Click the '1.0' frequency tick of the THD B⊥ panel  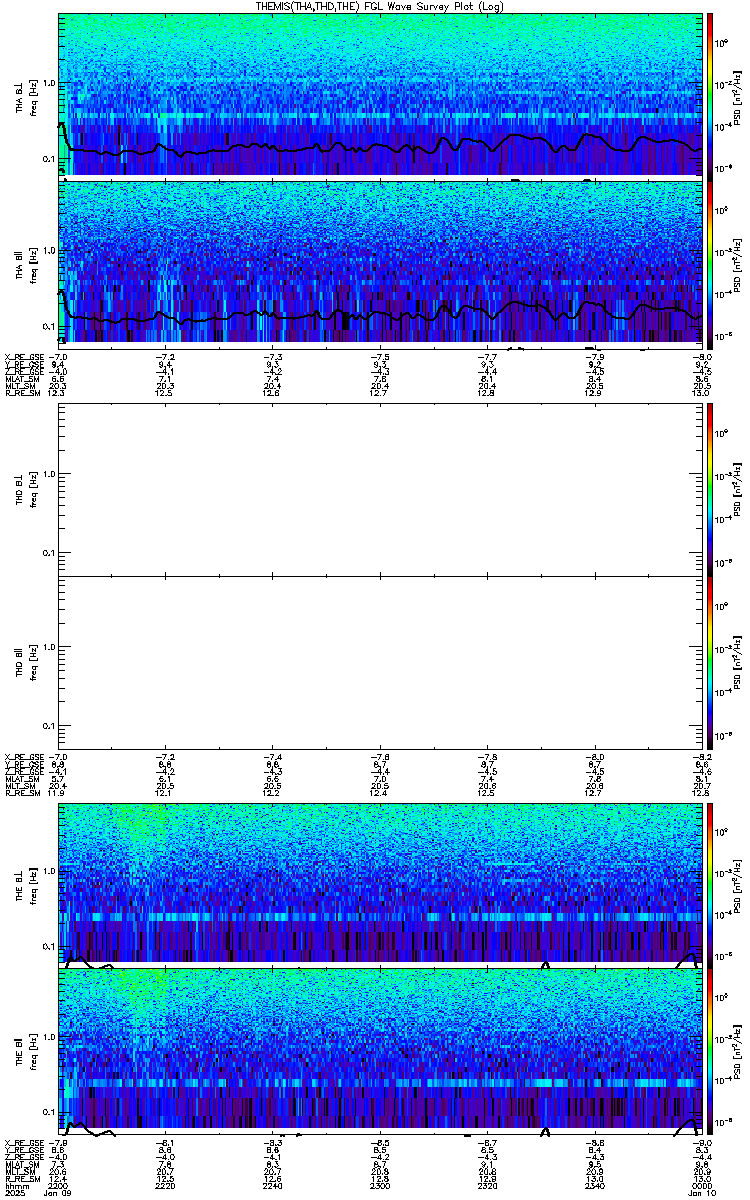(49, 474)
